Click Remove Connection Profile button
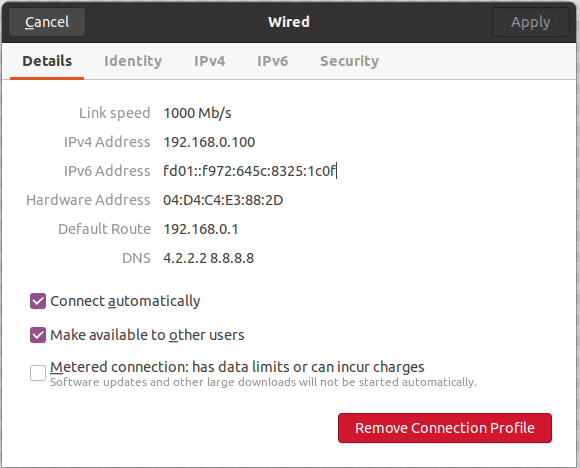The image size is (580, 468). [445, 428]
